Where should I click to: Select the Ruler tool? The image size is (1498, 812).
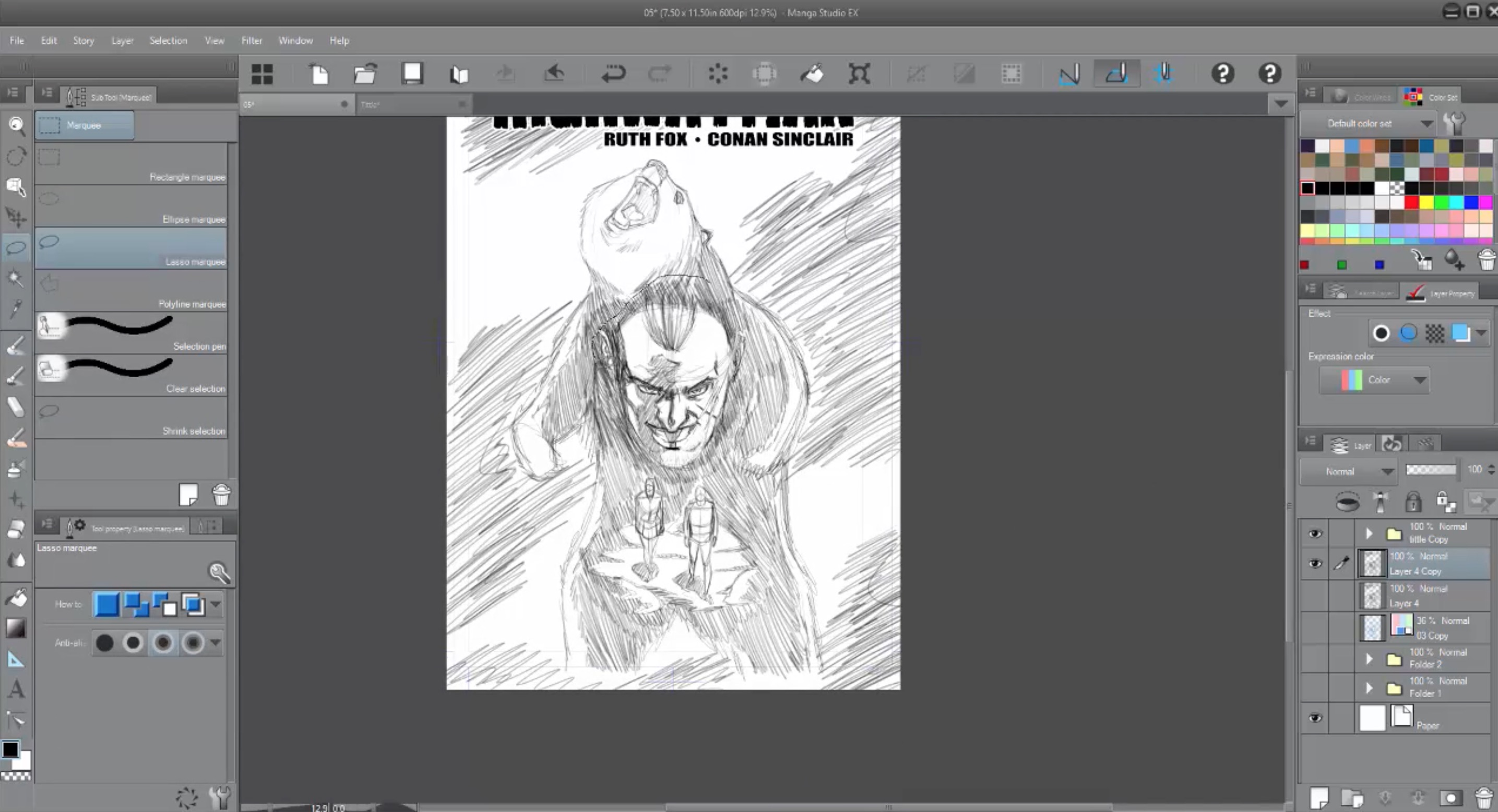(16, 659)
